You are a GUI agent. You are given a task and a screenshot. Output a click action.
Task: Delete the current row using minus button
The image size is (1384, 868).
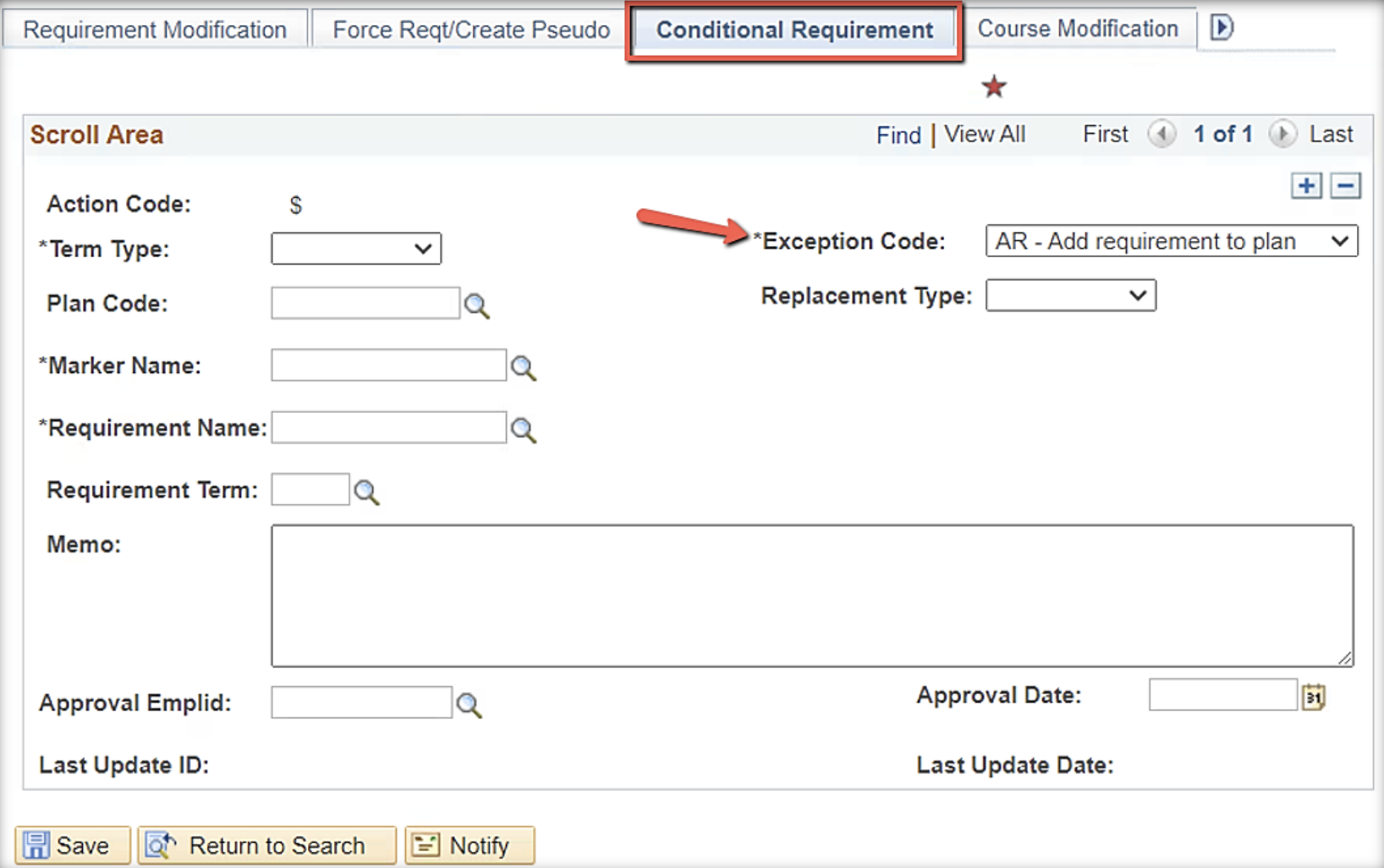(x=1345, y=185)
